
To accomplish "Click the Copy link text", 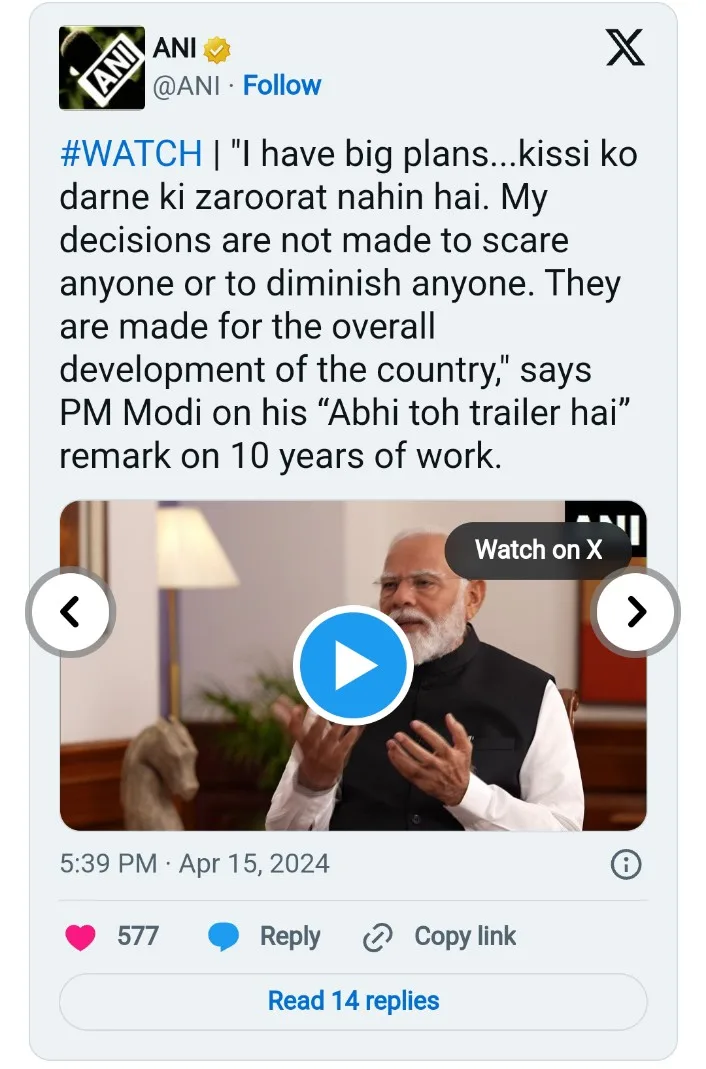I will (x=465, y=937).
